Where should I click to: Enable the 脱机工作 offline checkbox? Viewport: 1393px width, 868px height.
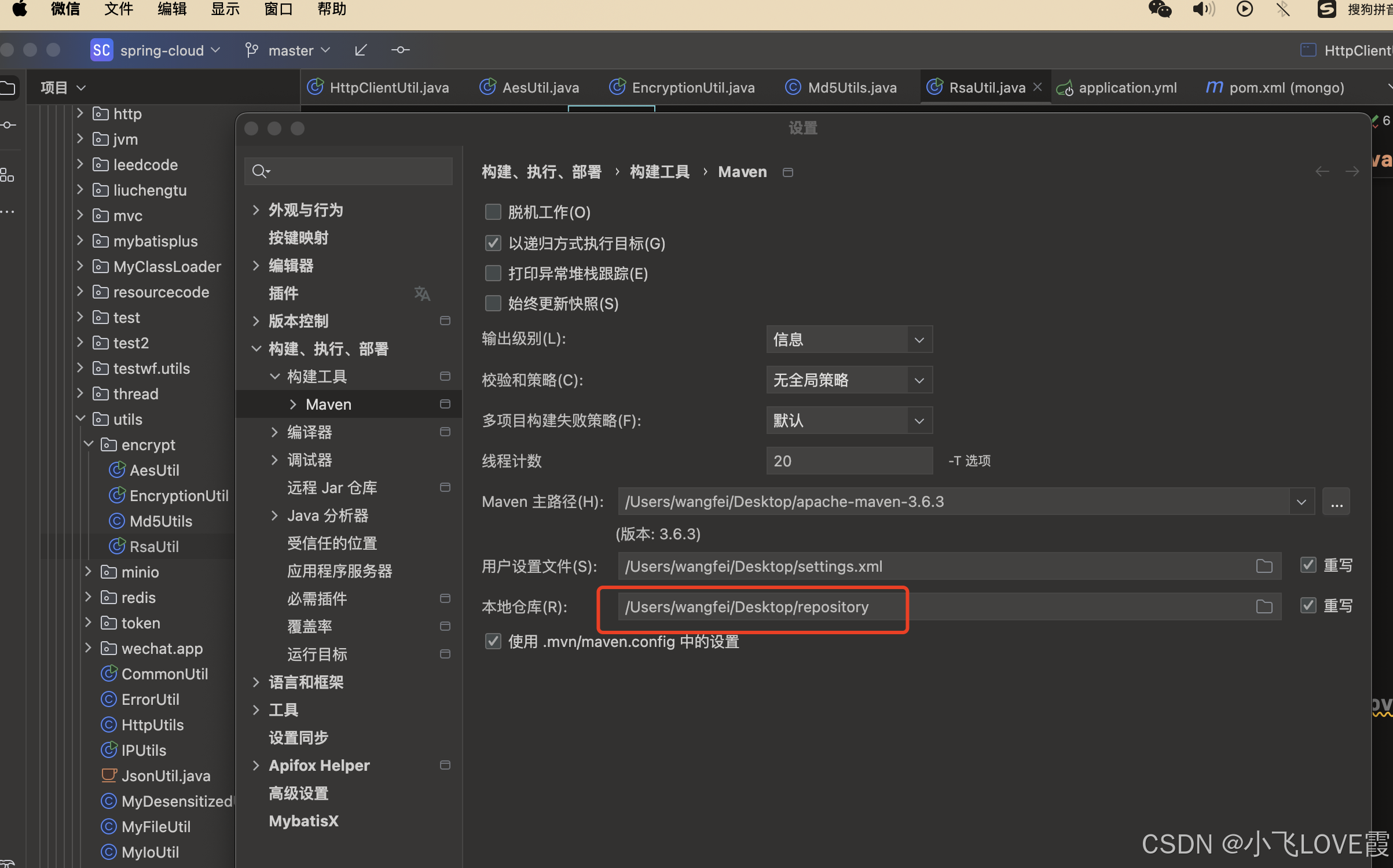pos(493,212)
